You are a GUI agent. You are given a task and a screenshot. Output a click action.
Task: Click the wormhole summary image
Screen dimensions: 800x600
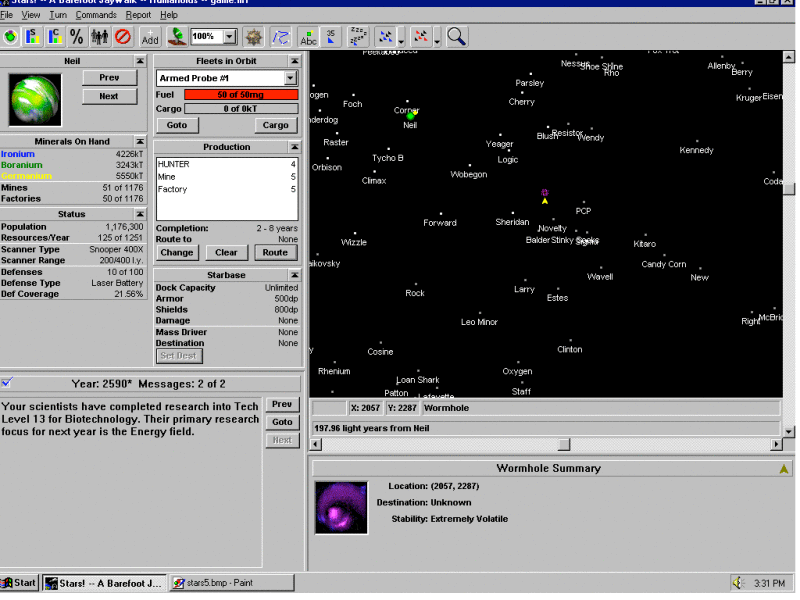[x=341, y=508]
